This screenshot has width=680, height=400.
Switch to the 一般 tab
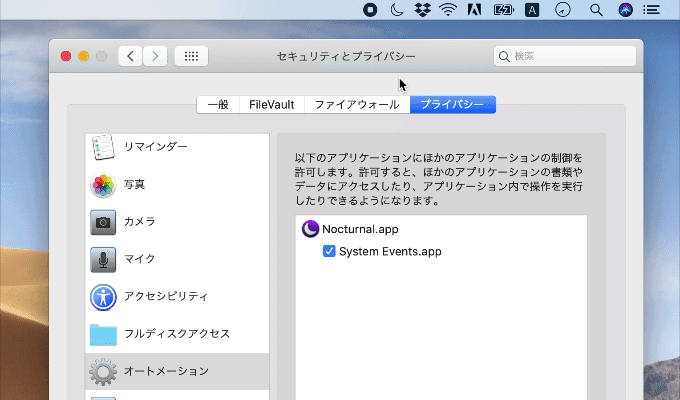click(x=218, y=105)
